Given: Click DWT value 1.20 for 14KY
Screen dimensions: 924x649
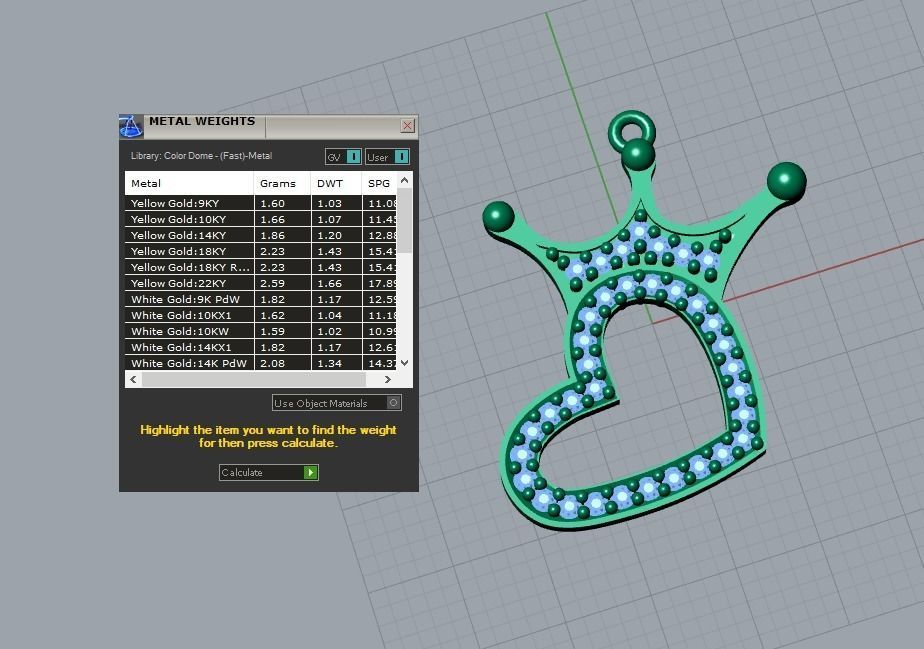Looking at the screenshot, I should click(329, 235).
